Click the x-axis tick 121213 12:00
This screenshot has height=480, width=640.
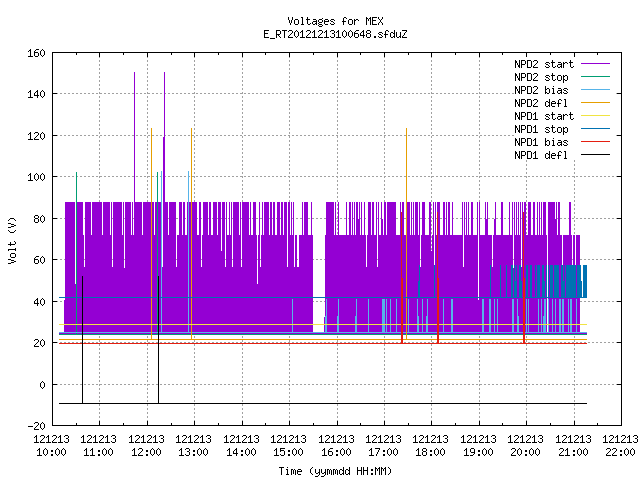pyautogui.click(x=147, y=446)
